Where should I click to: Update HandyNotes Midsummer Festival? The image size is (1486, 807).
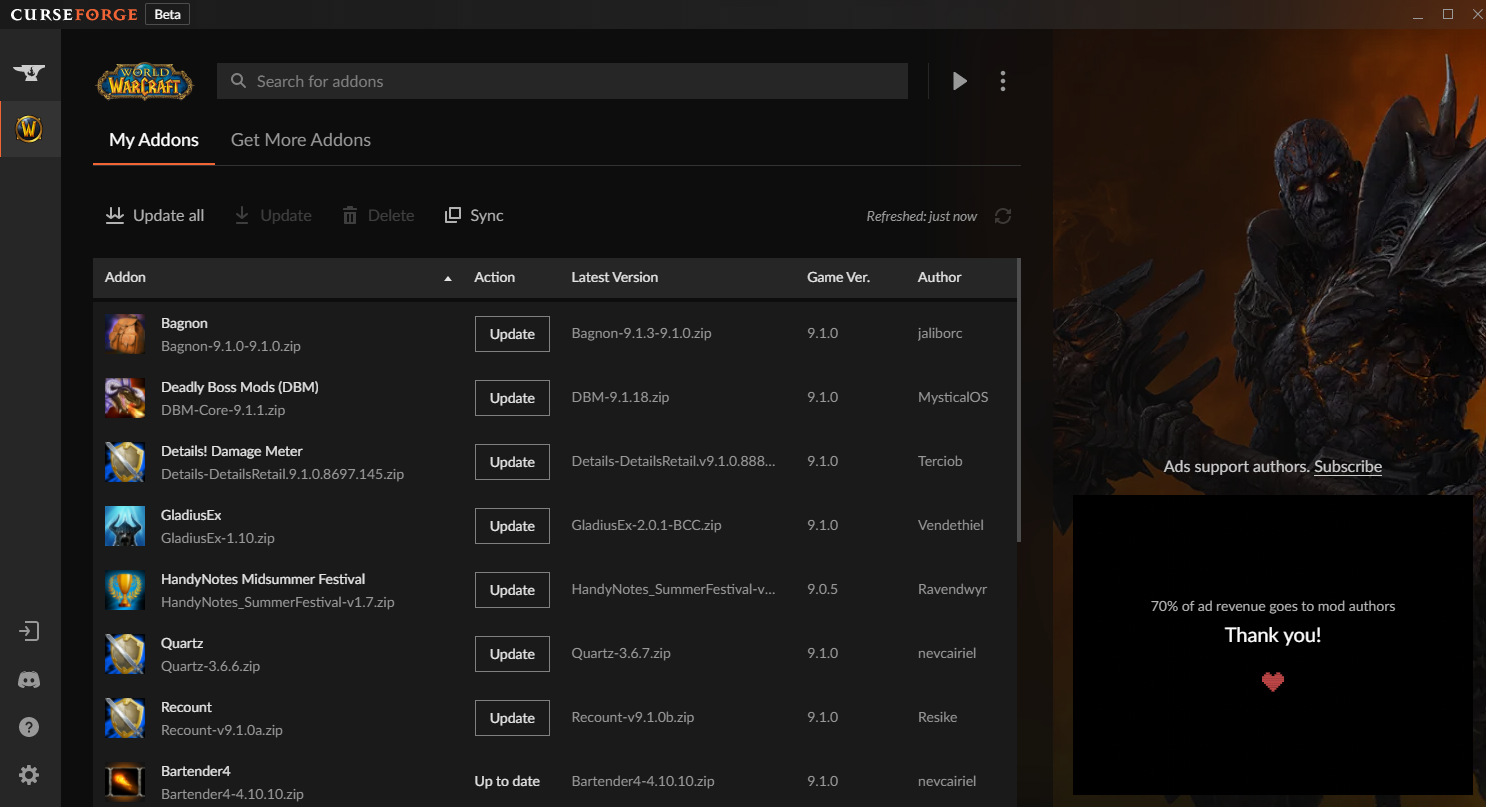pos(512,590)
